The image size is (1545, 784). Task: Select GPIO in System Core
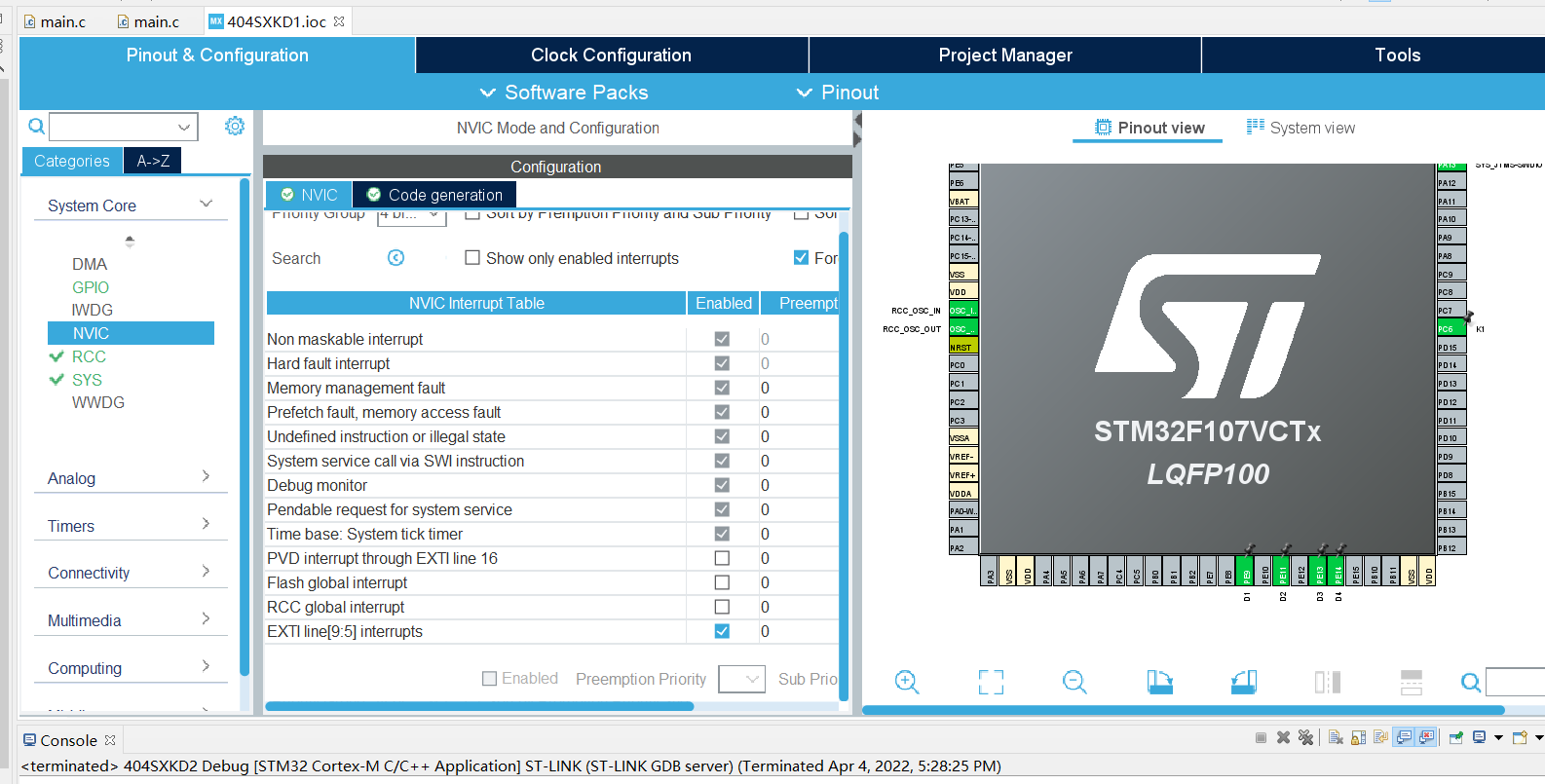tap(91, 287)
